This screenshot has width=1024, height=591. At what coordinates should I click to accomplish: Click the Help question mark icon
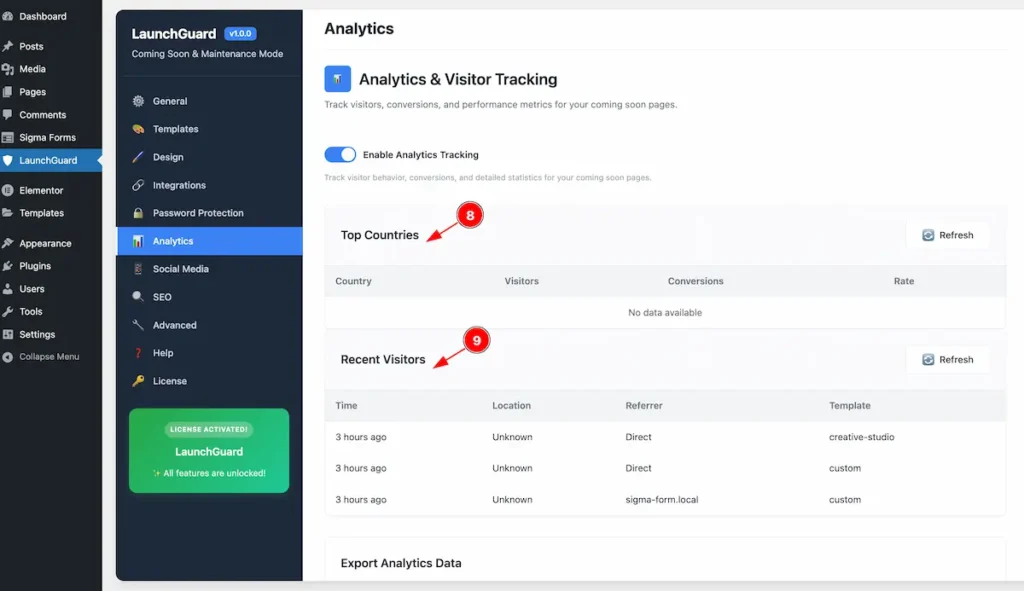[x=138, y=353]
